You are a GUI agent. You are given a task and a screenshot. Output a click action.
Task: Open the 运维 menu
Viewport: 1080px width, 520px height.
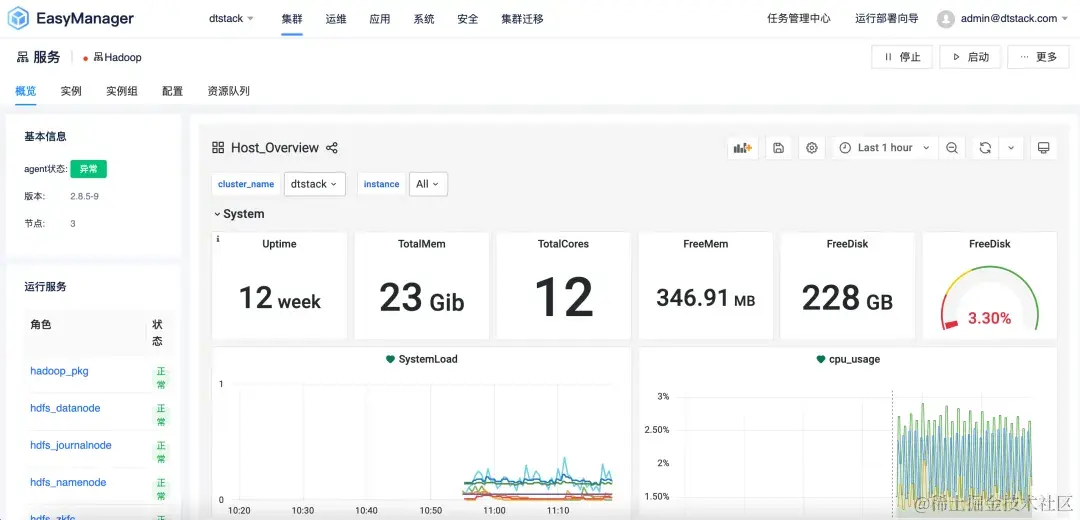pos(335,19)
